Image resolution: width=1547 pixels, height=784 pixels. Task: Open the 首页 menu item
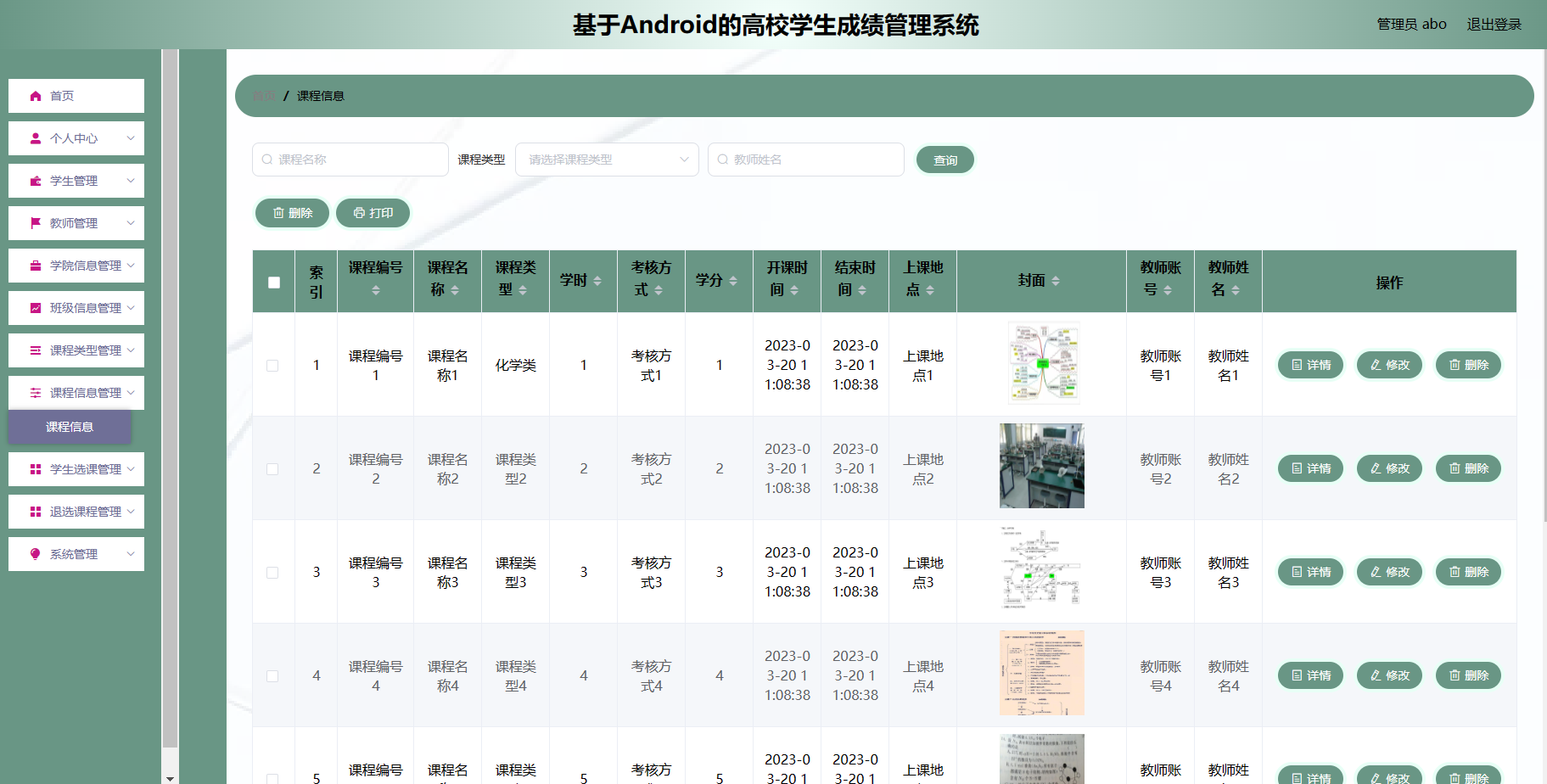click(76, 96)
